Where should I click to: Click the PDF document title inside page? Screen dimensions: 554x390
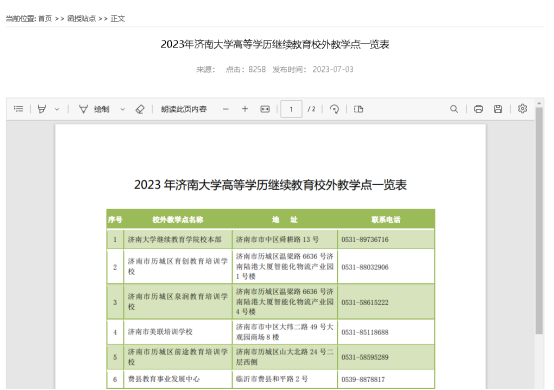tap(270, 185)
